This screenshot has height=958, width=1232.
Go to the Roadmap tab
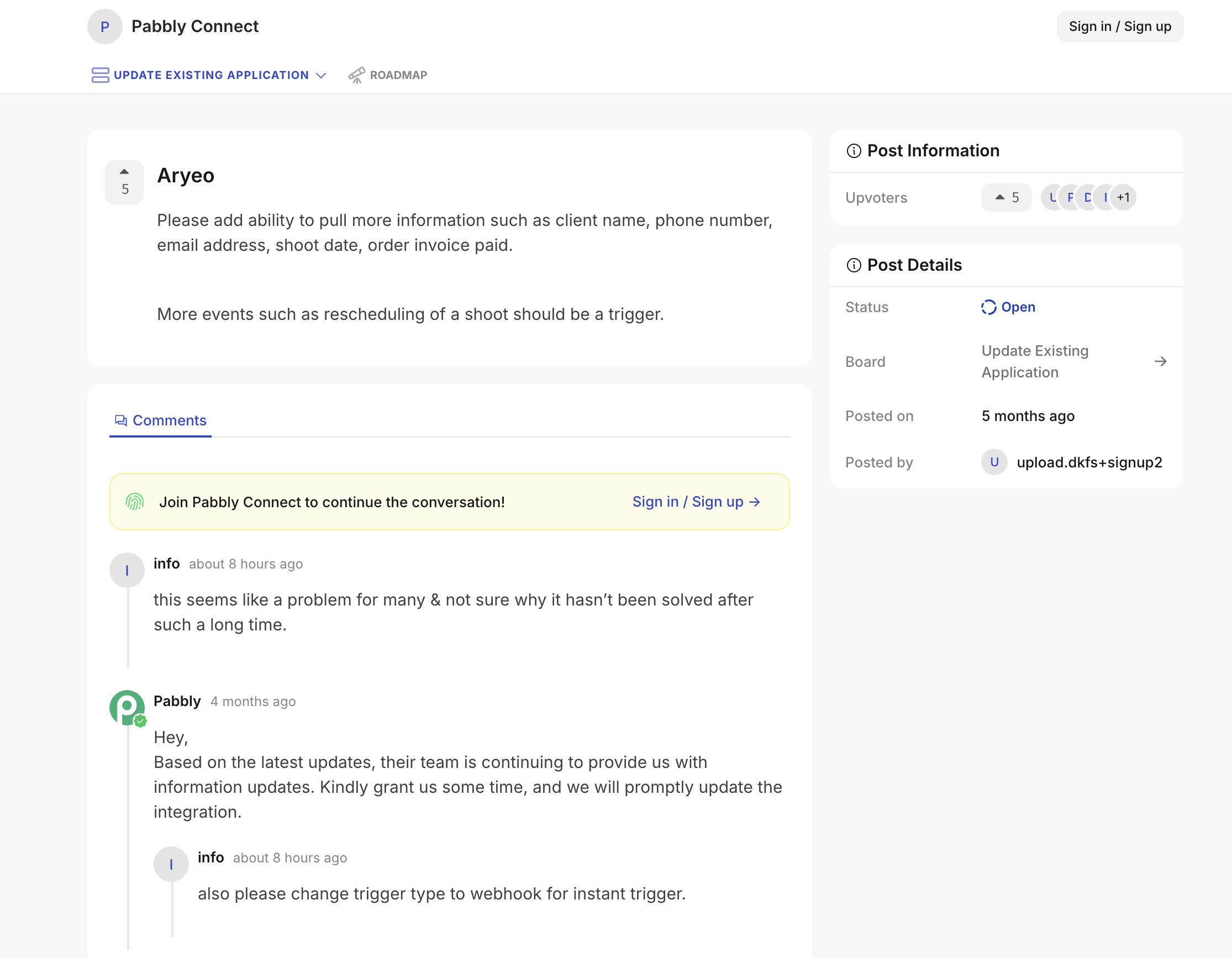(x=387, y=75)
